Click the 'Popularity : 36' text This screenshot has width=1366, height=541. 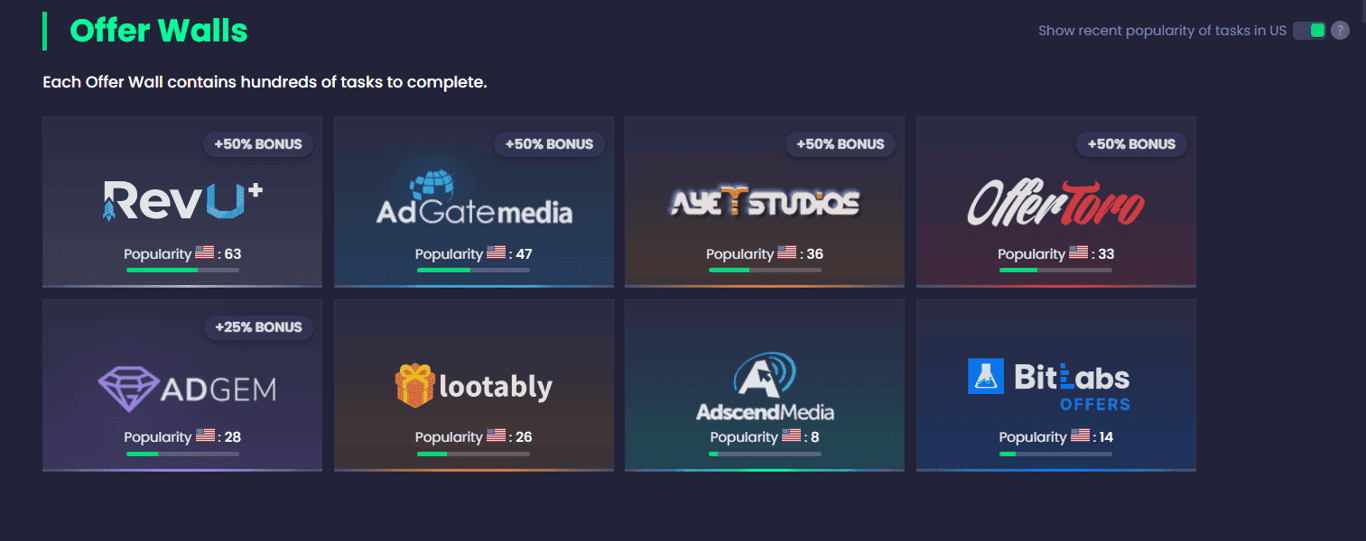click(x=765, y=254)
